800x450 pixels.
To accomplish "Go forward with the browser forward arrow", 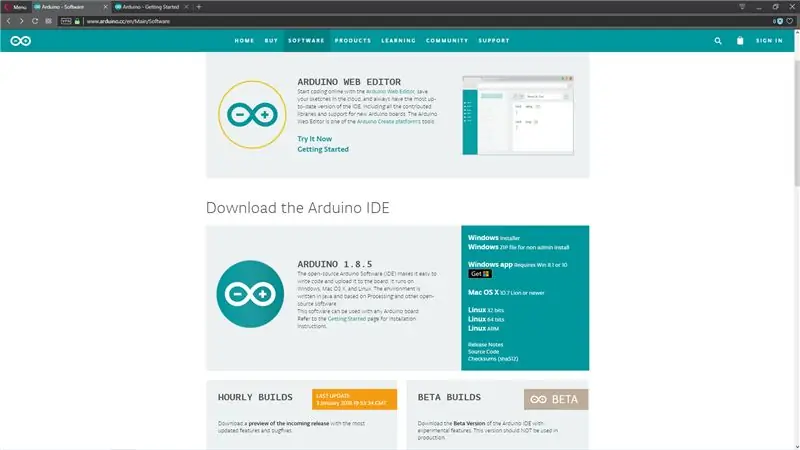I will [21, 21].
